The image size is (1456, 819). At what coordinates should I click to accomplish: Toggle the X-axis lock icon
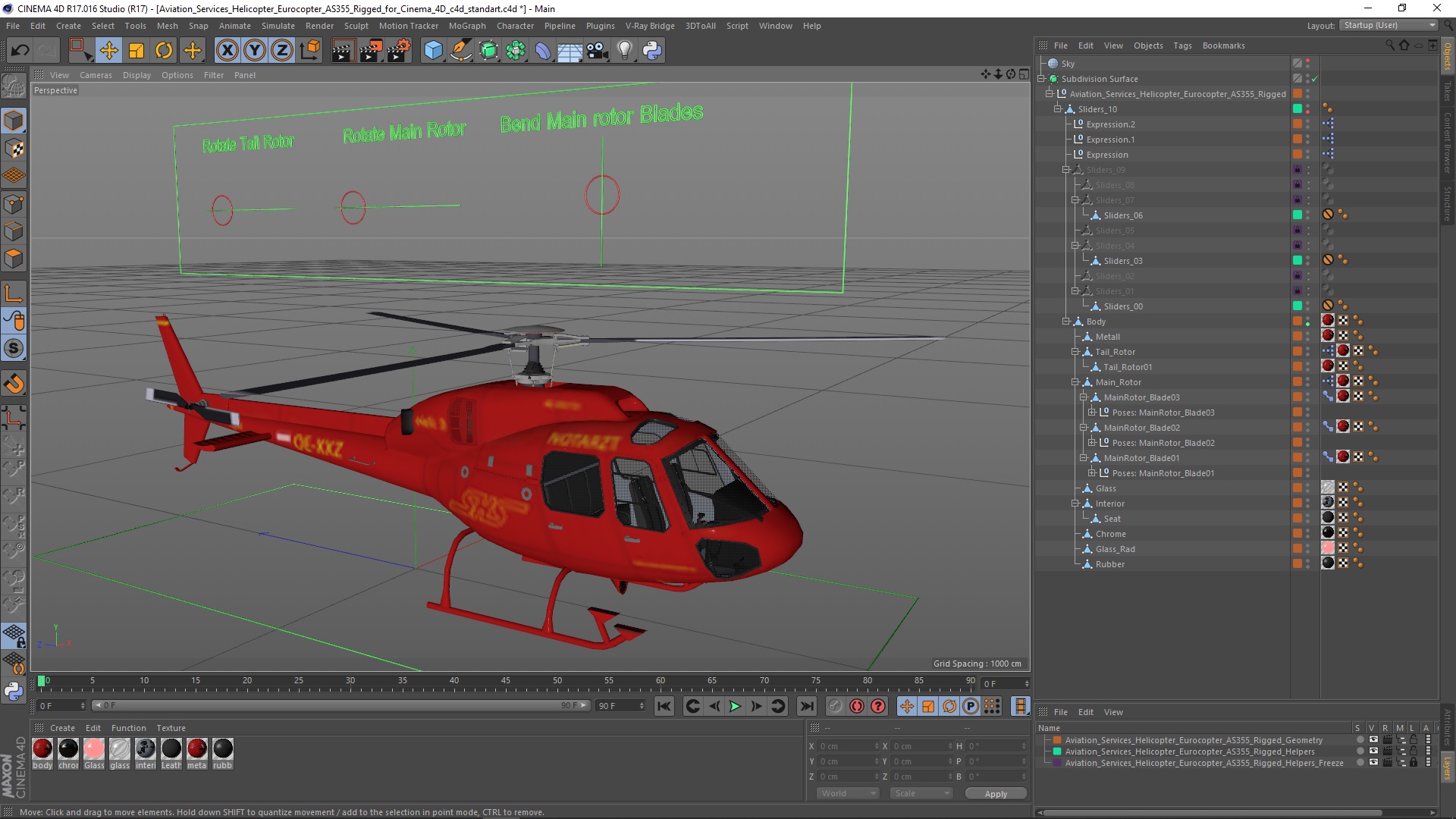click(227, 51)
